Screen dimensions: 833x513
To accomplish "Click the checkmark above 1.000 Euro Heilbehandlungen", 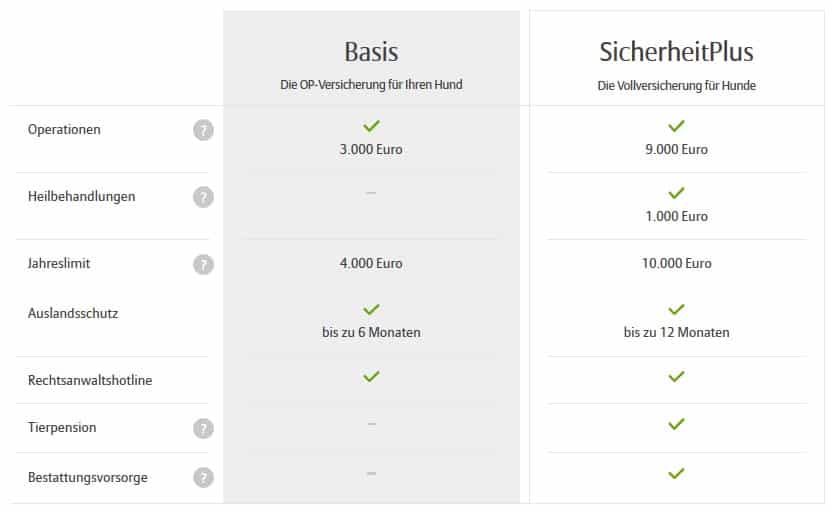I will pyautogui.click(x=676, y=193).
